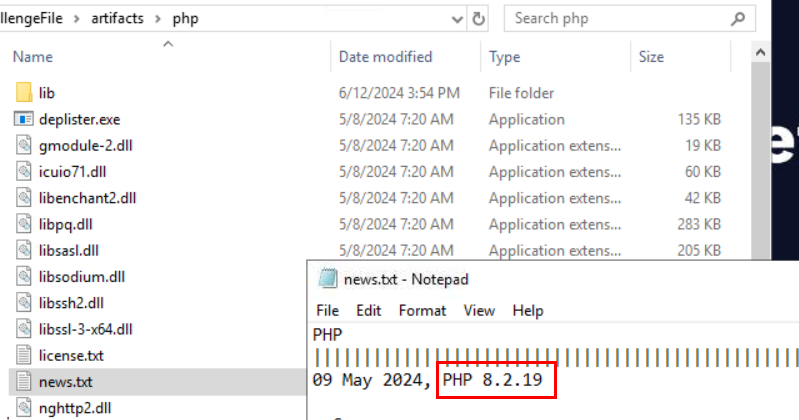Click the nghttp2.dll file icon
This screenshot has height=420, width=799.
(x=23, y=408)
